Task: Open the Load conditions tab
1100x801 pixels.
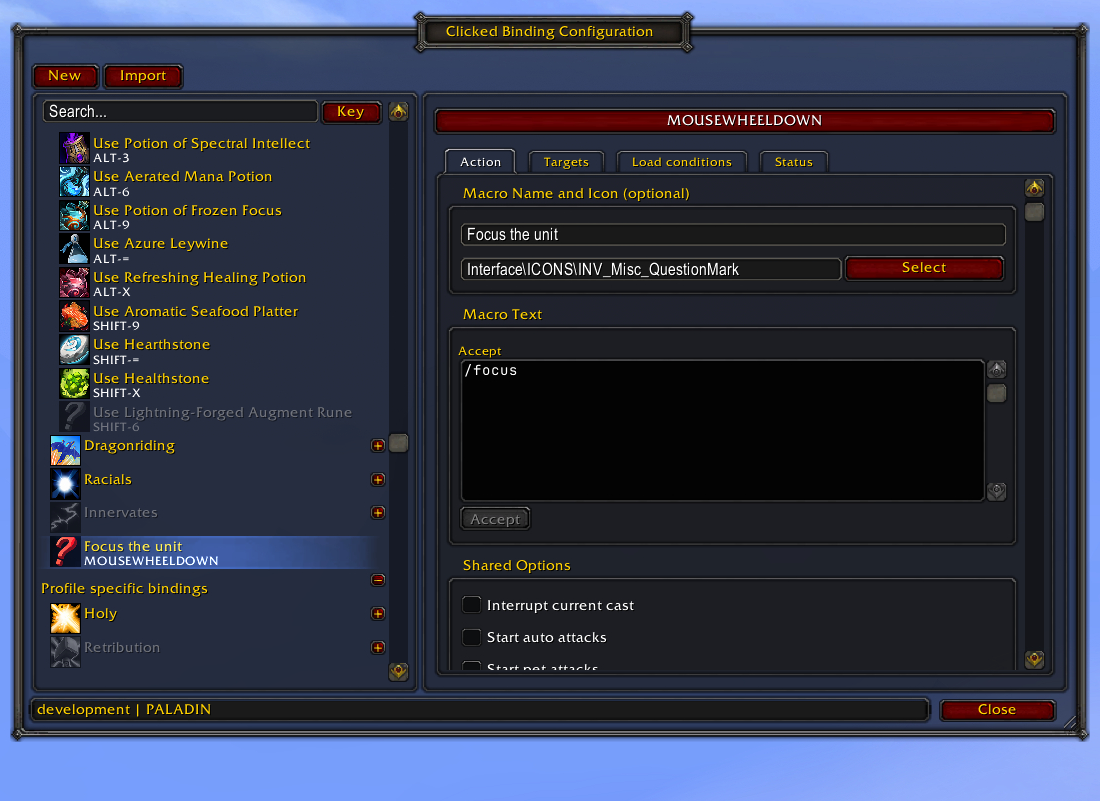Action: tap(681, 162)
